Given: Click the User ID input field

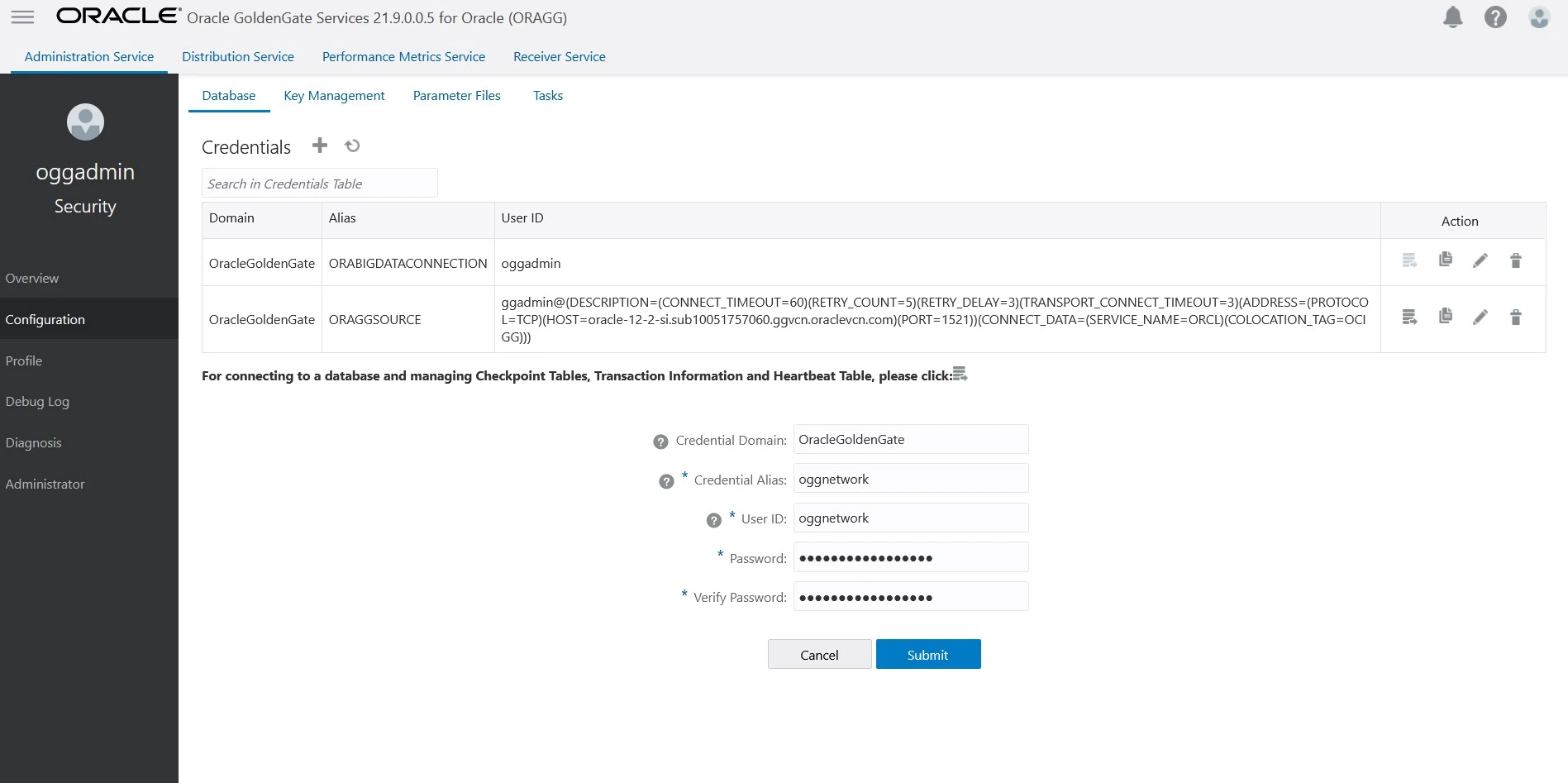Looking at the screenshot, I should tap(911, 518).
